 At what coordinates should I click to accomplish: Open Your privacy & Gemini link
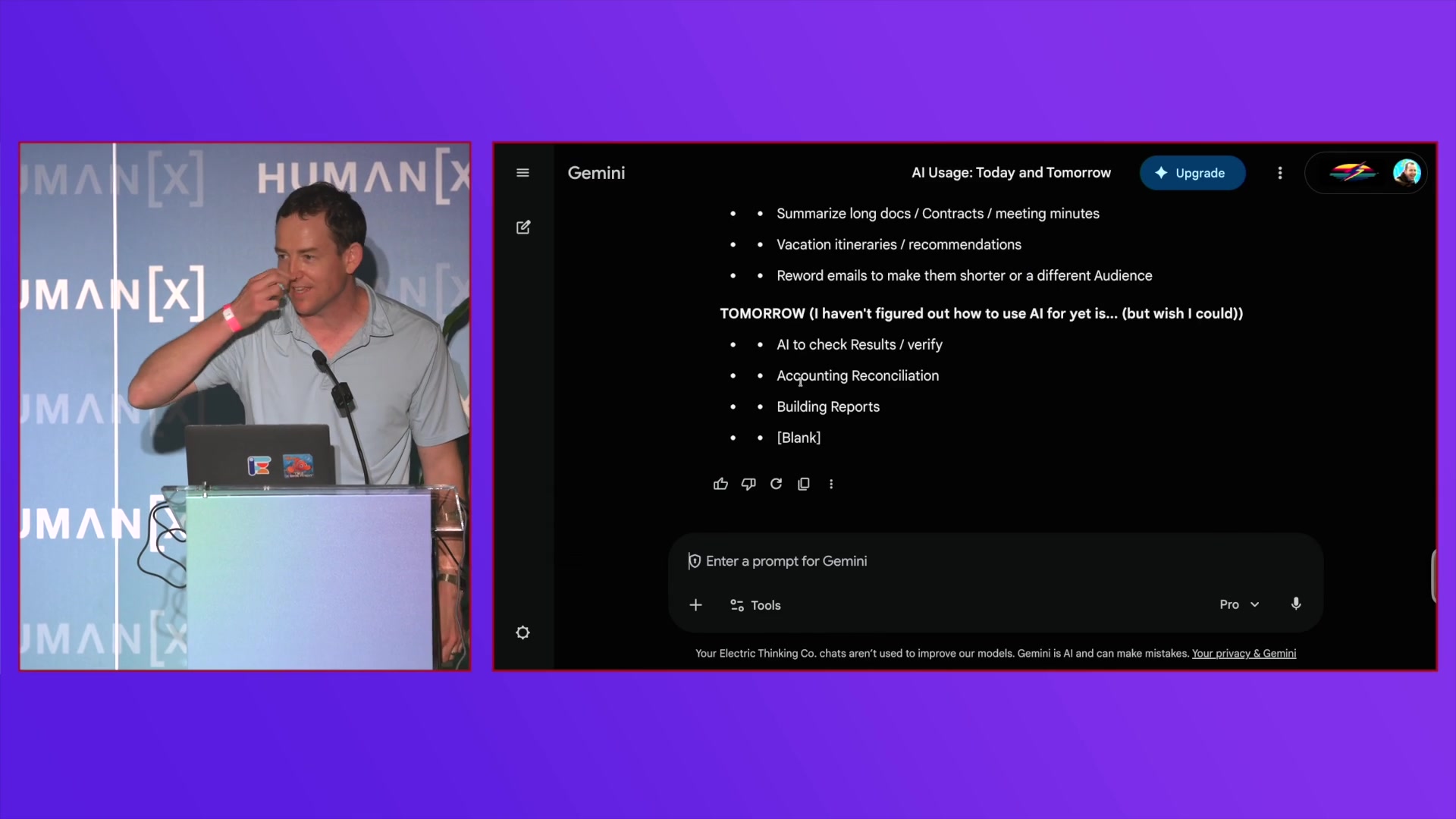click(1244, 654)
